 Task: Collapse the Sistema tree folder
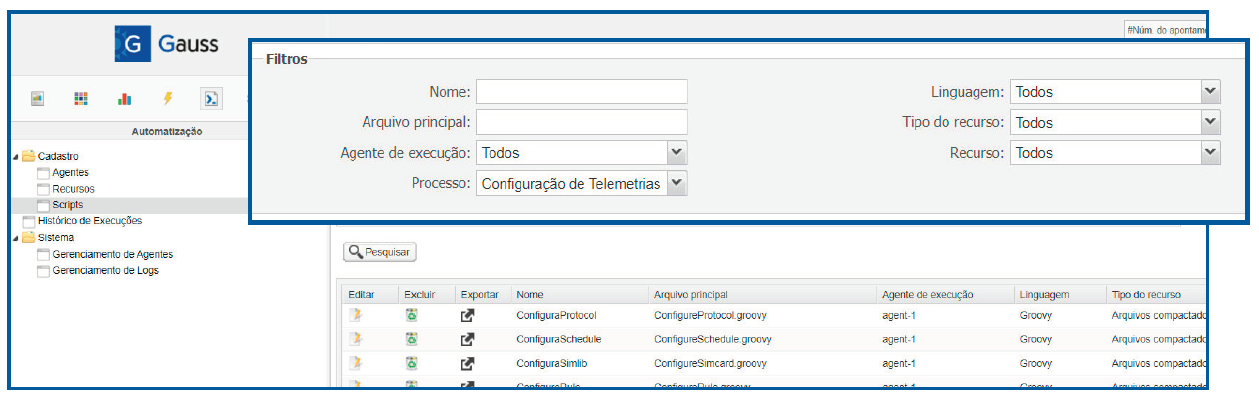point(16,238)
